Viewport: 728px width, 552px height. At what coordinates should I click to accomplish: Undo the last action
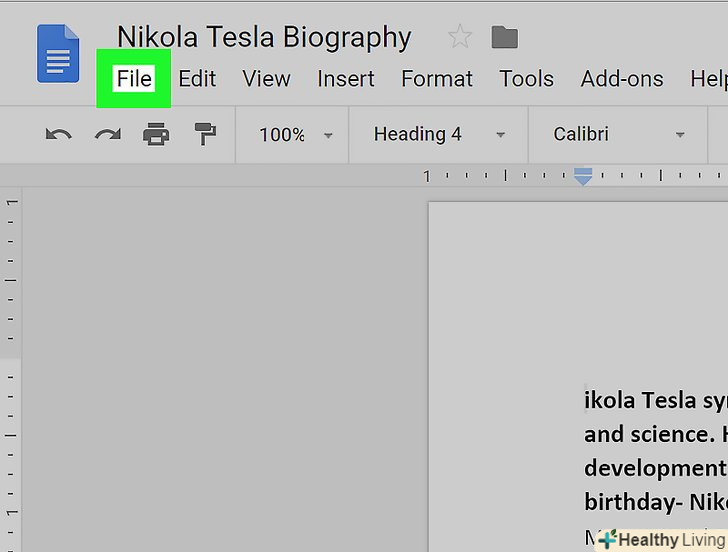click(58, 135)
